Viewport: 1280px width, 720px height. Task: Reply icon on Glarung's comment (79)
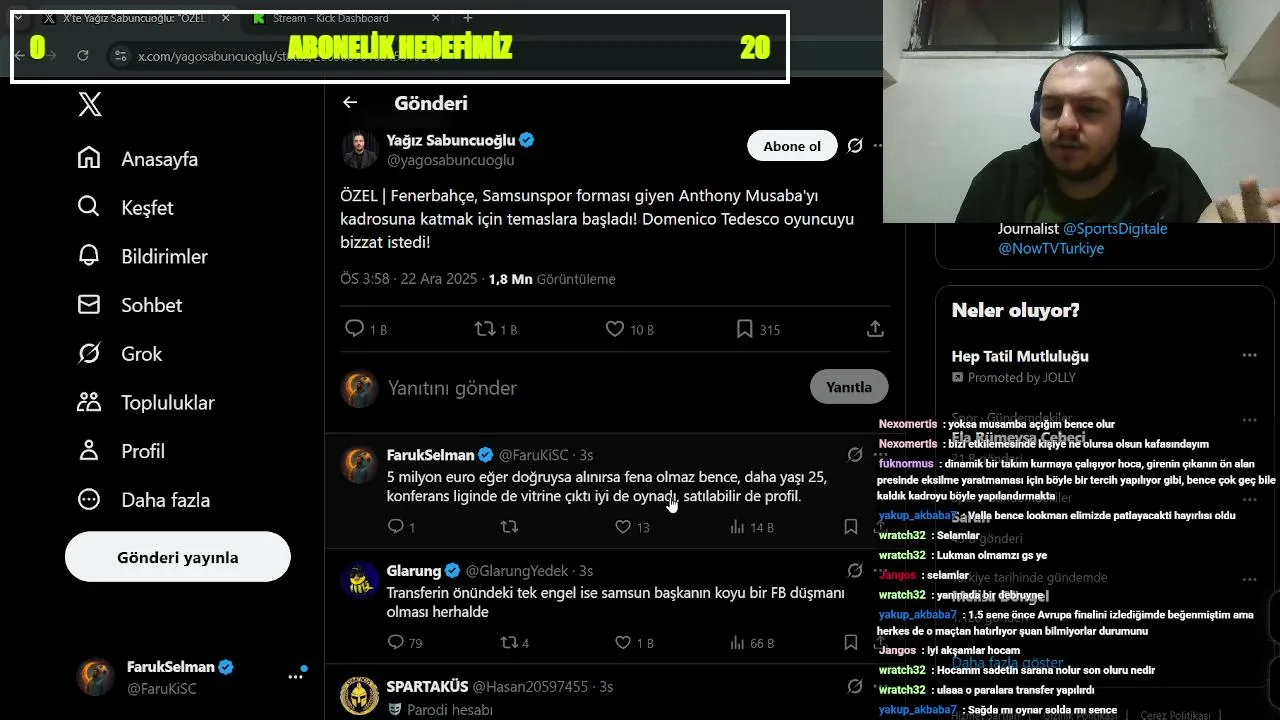click(x=404, y=643)
